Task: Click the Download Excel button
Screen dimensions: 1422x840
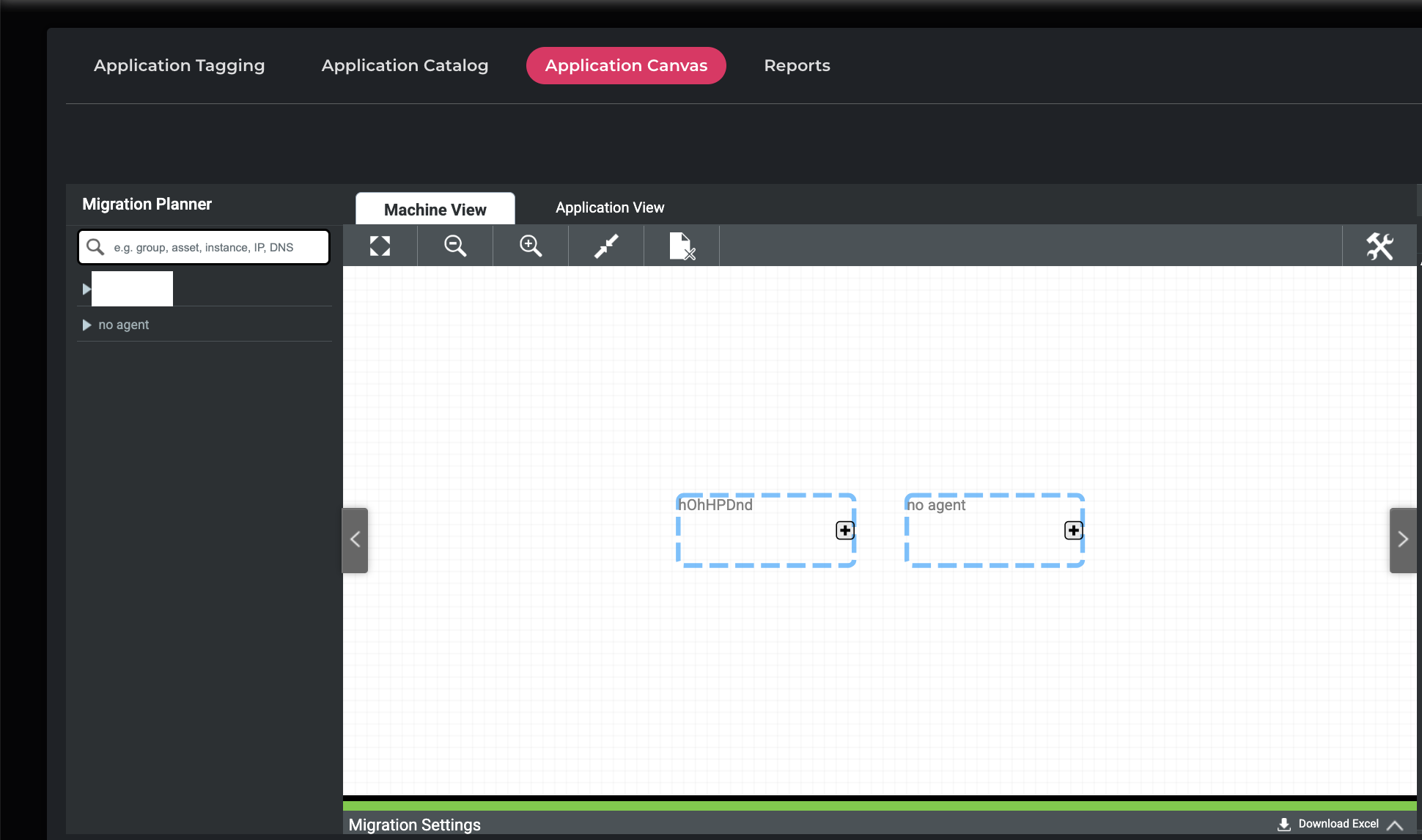Action: (1328, 824)
